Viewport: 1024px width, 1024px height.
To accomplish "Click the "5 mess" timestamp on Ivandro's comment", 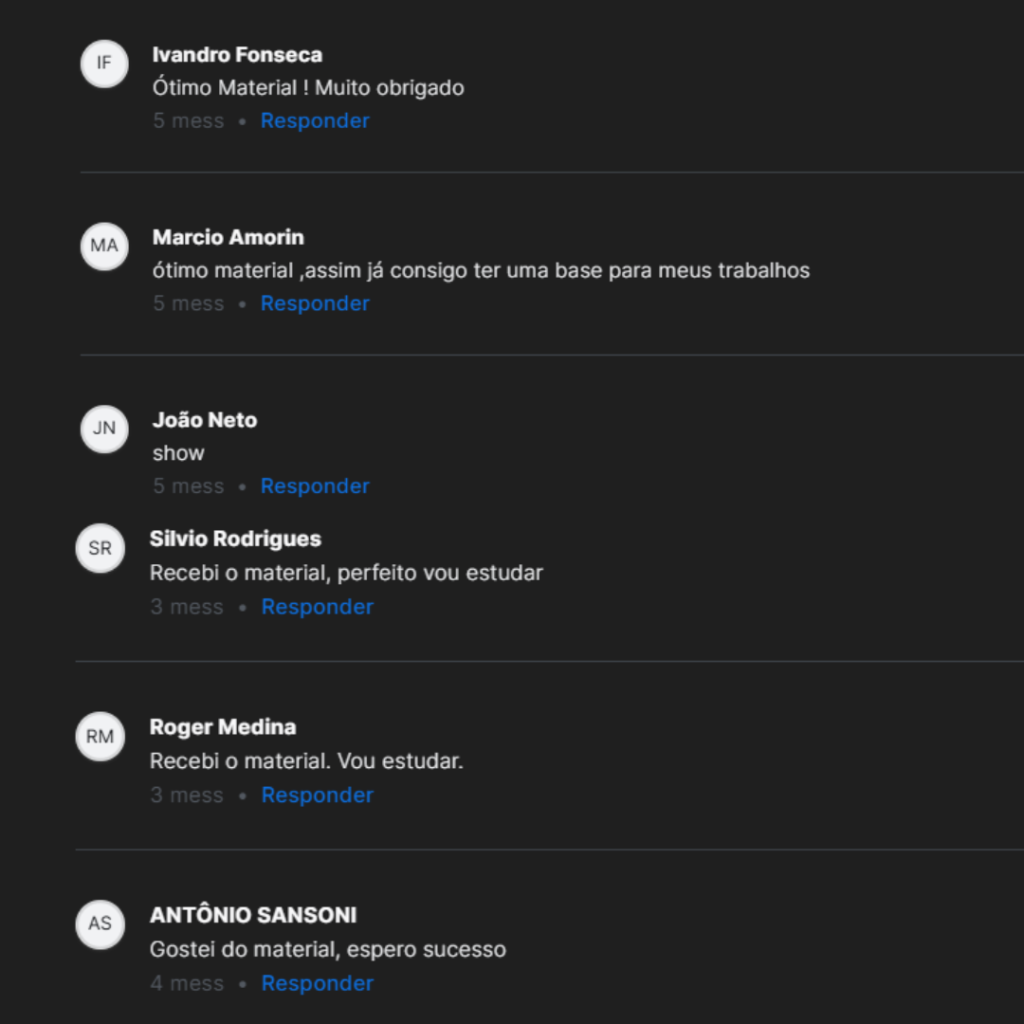I will pyautogui.click(x=189, y=121).
